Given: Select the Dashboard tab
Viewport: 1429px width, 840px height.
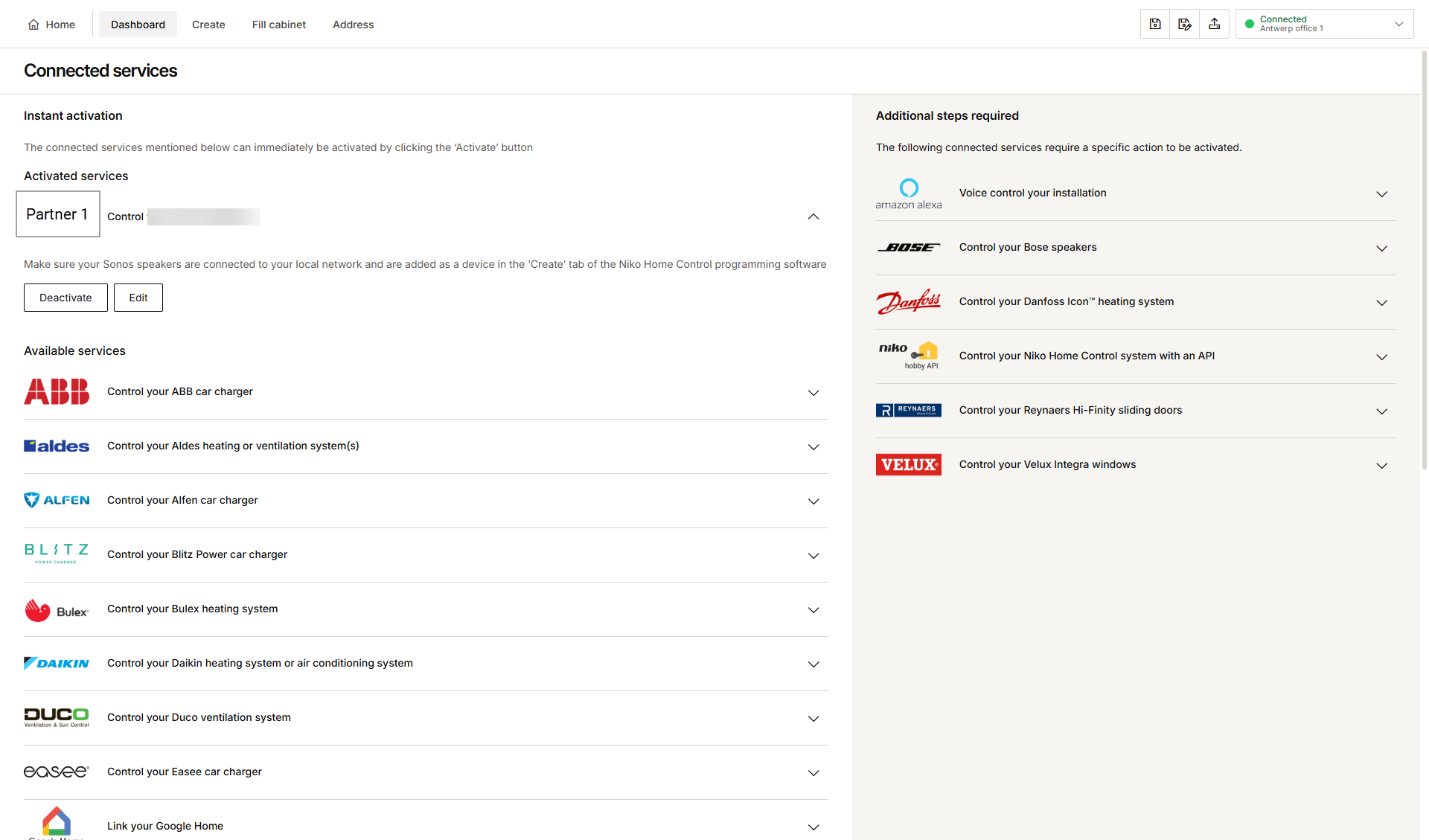Looking at the screenshot, I should tap(138, 25).
